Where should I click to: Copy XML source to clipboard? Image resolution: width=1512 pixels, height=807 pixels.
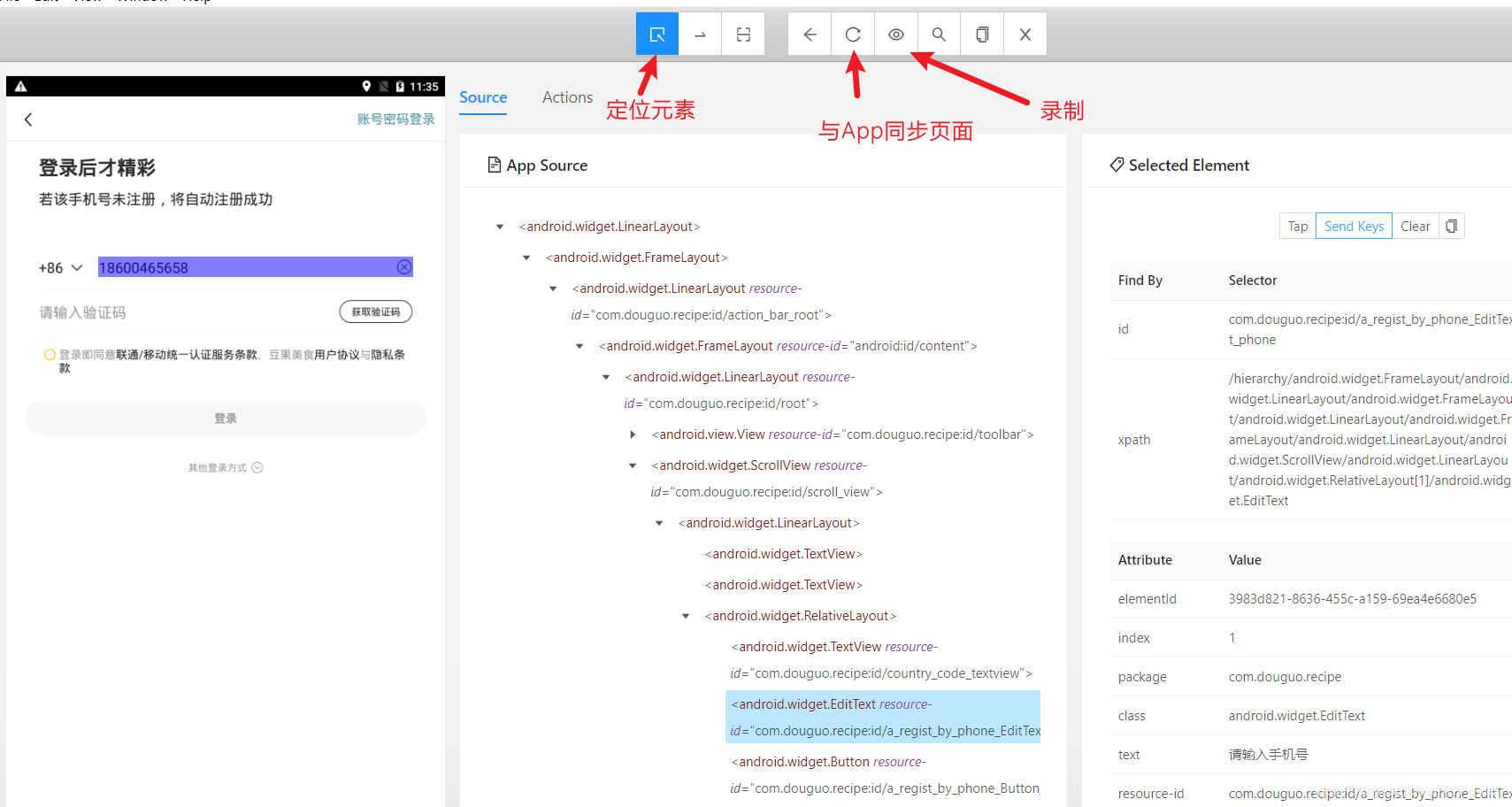tap(982, 35)
